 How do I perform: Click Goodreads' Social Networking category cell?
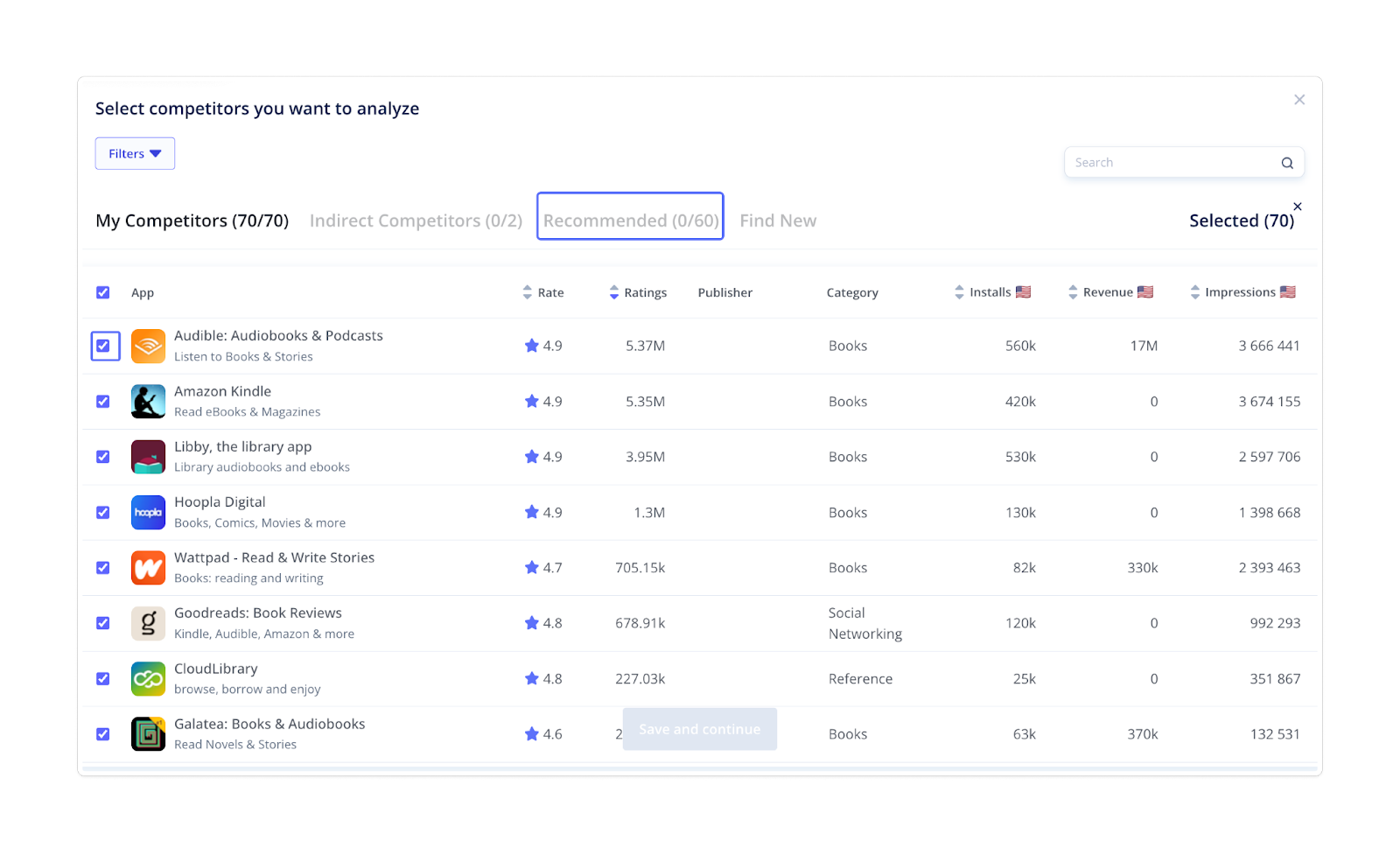tap(865, 623)
